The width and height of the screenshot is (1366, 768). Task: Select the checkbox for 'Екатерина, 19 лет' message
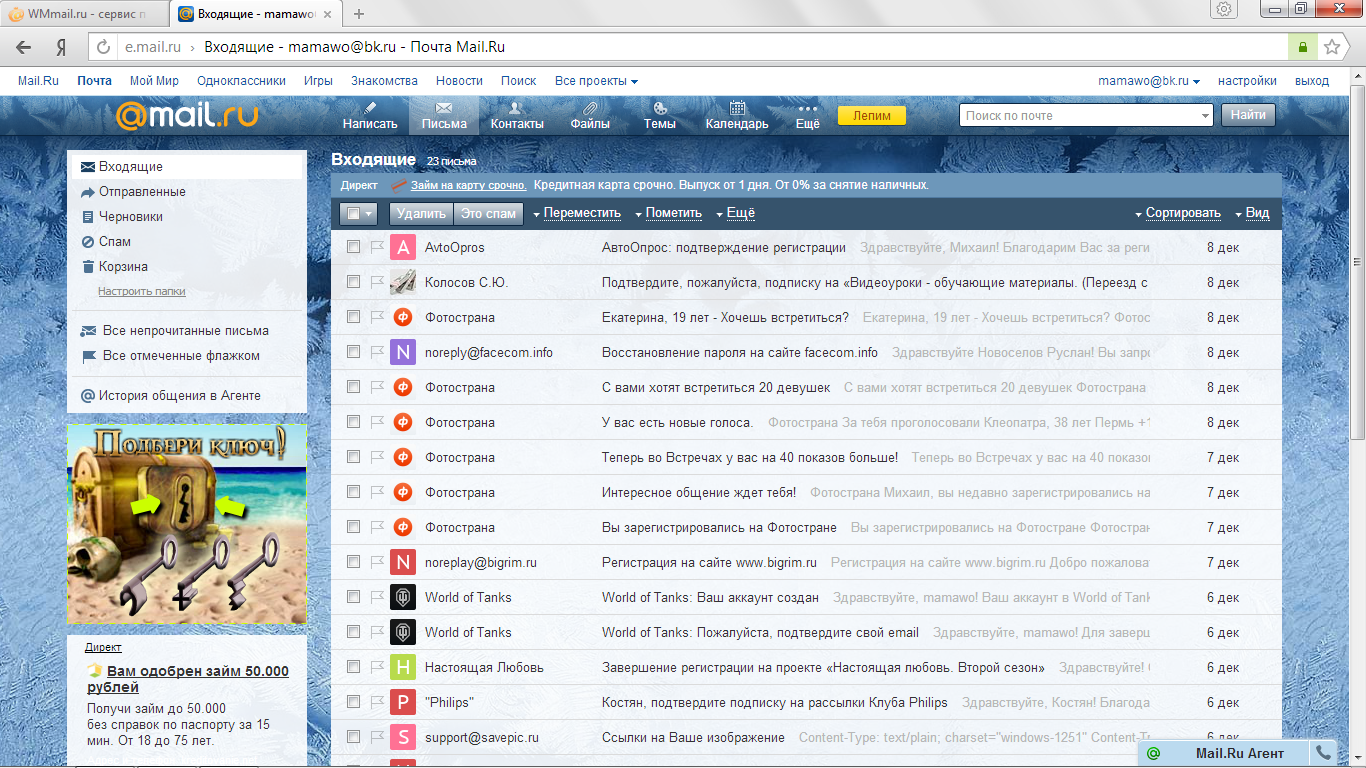coord(353,317)
